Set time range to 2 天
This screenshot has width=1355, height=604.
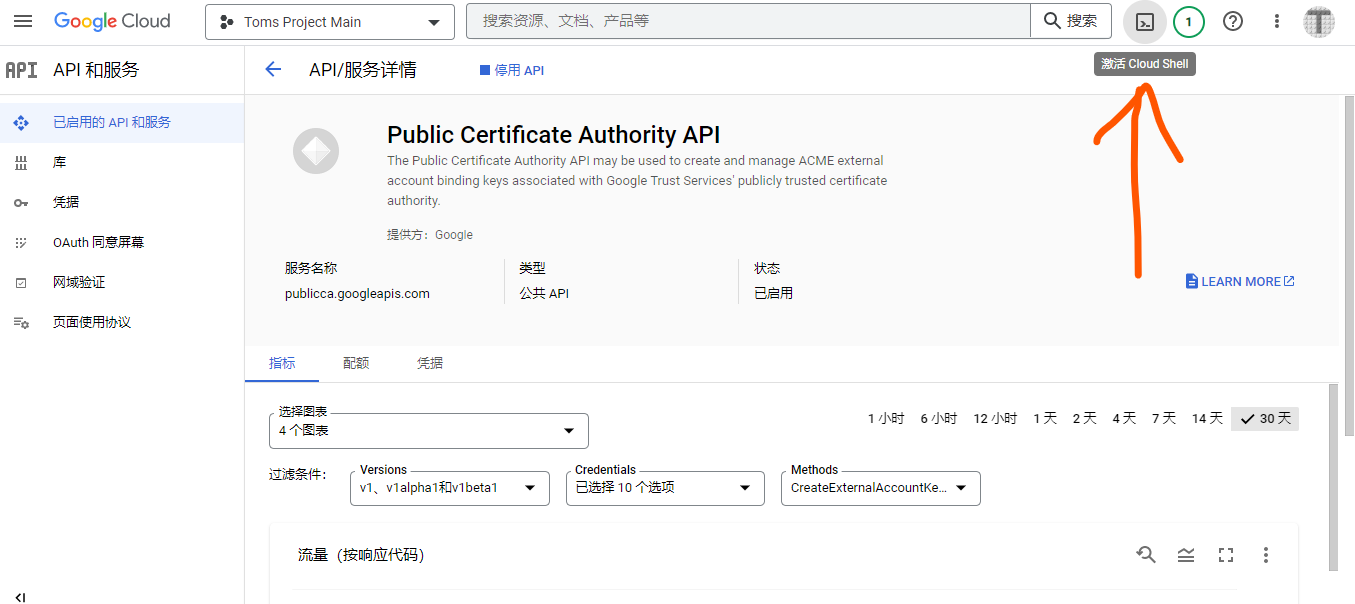point(1085,419)
